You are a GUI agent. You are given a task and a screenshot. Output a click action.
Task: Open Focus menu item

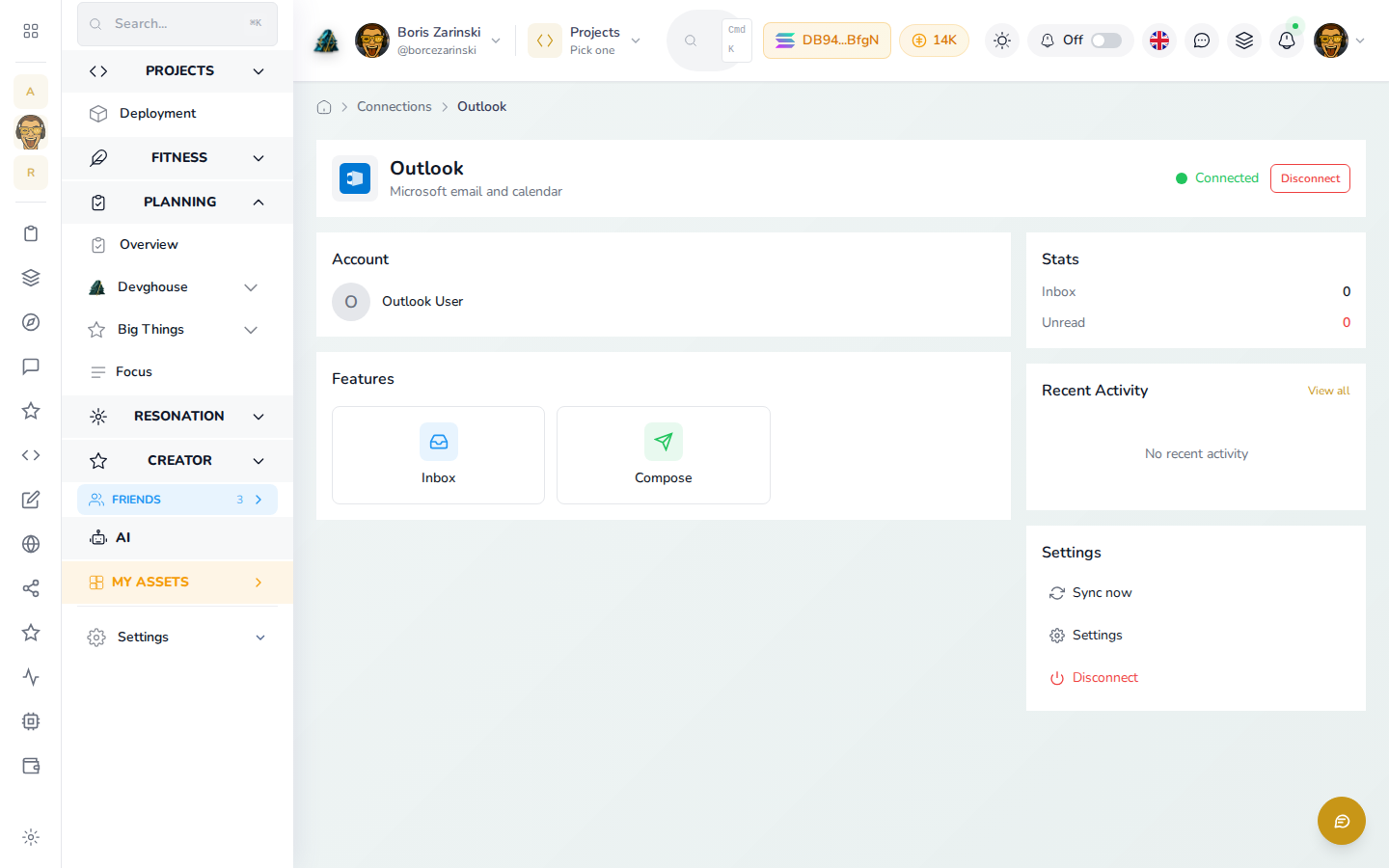click(177, 372)
